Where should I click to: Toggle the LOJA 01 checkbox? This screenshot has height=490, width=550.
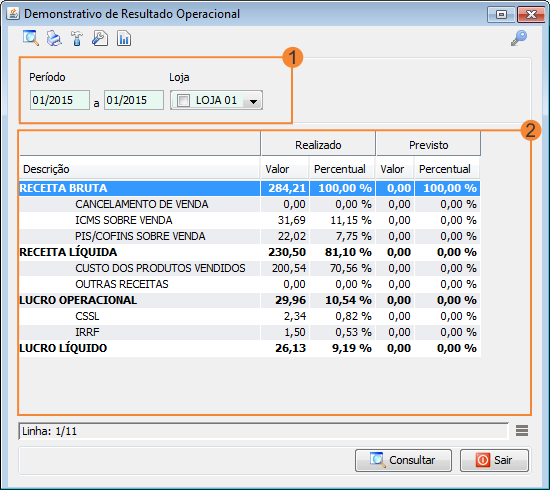[x=183, y=100]
